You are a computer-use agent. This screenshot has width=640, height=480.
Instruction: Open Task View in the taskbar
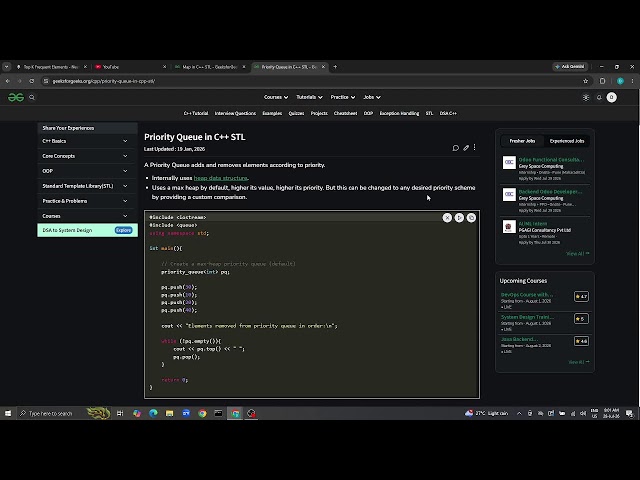(x=120, y=413)
